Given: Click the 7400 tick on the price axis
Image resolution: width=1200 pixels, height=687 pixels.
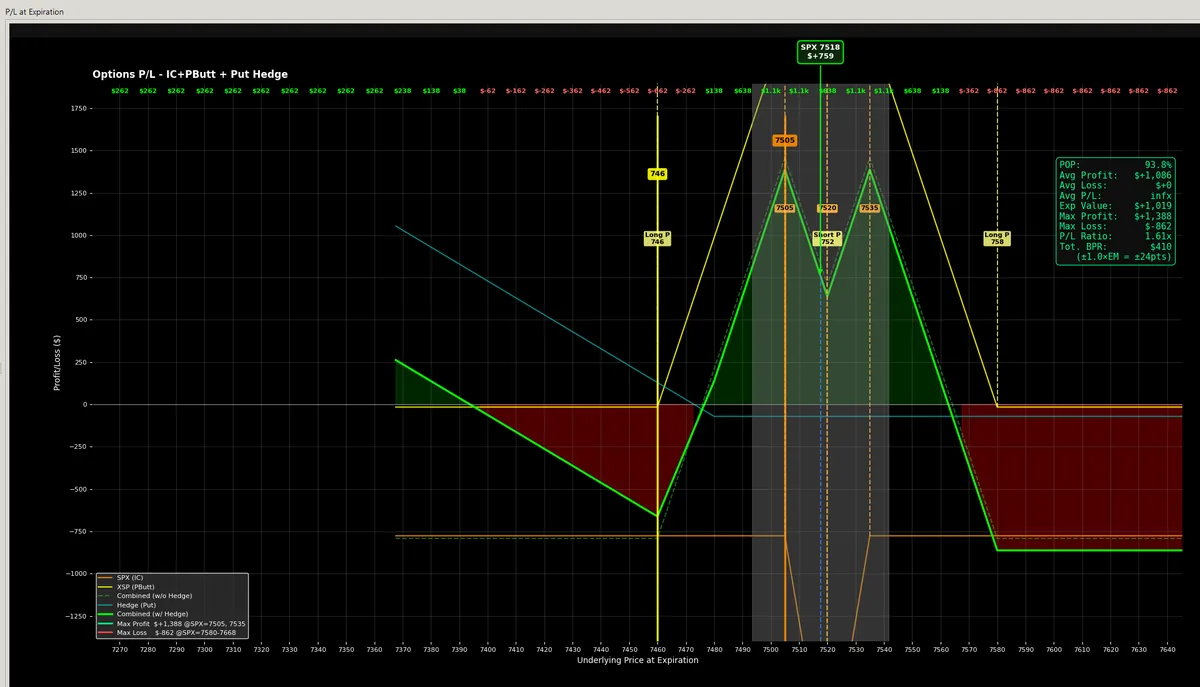Looking at the screenshot, I should (x=487, y=649).
